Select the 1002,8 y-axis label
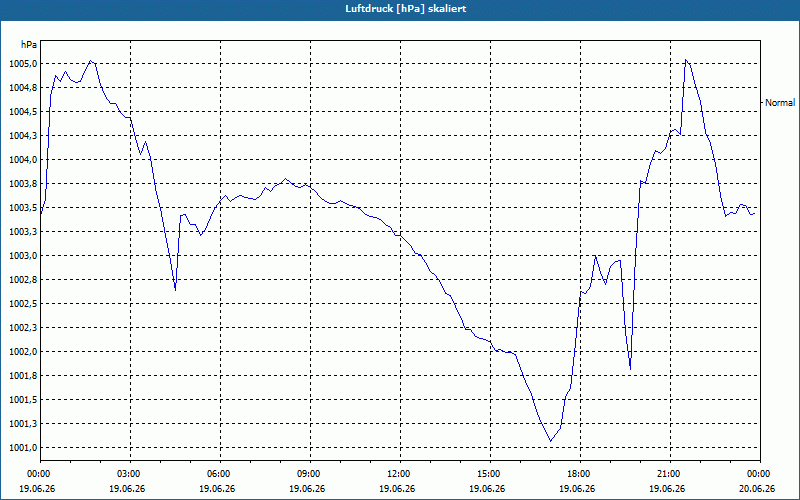 click(23, 280)
